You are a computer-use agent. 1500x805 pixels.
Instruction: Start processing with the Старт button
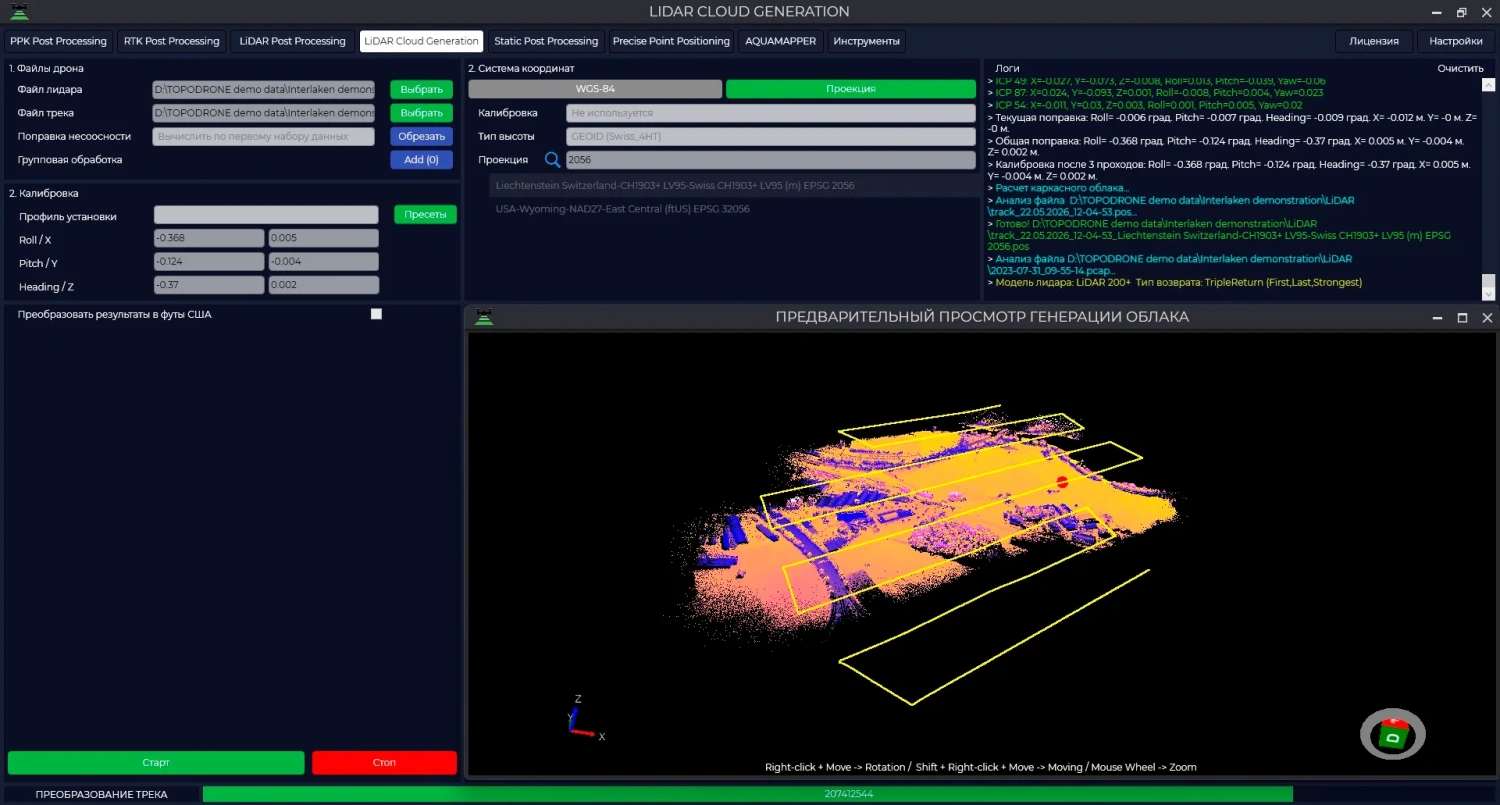(x=156, y=763)
